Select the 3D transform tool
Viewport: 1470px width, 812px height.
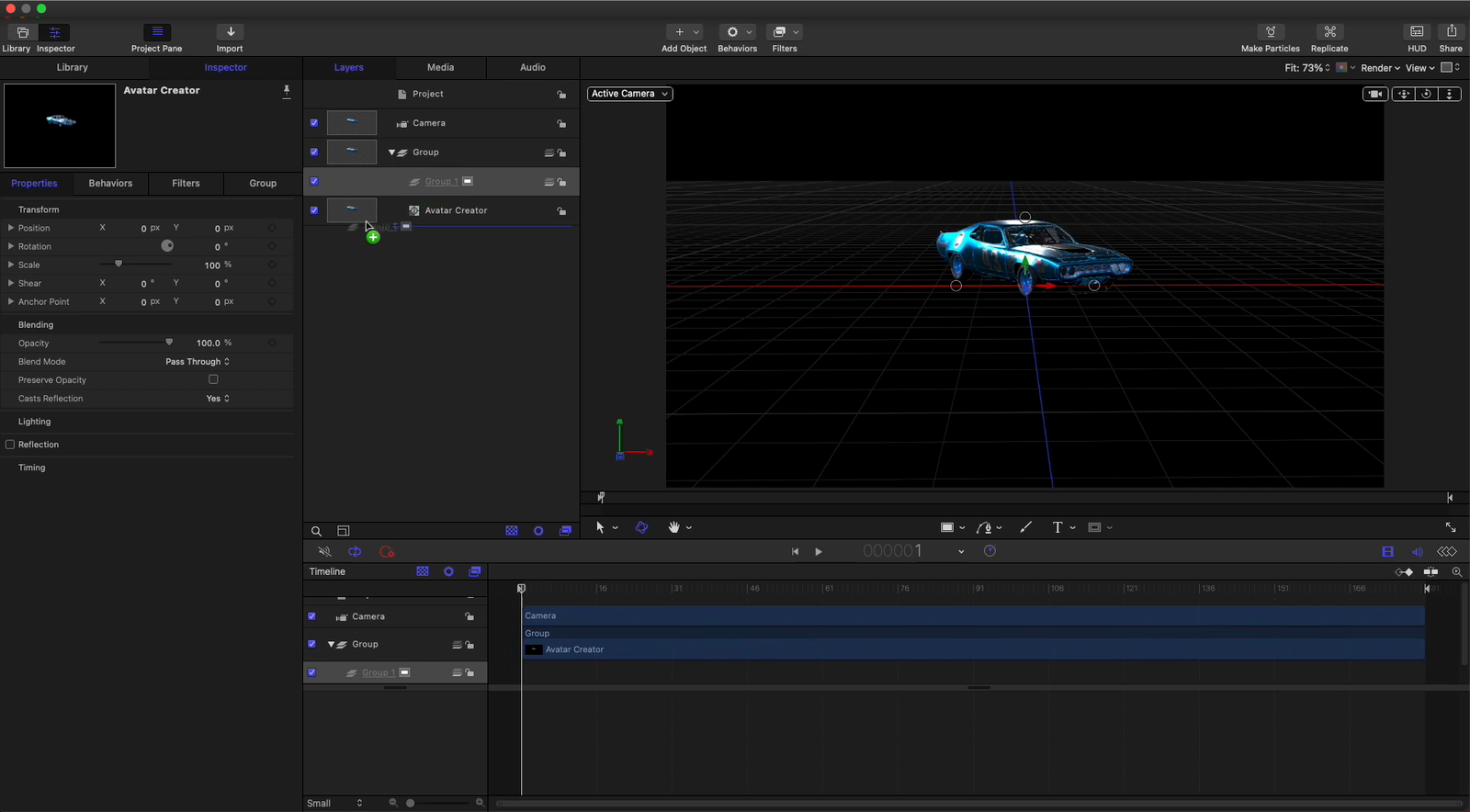click(641, 527)
